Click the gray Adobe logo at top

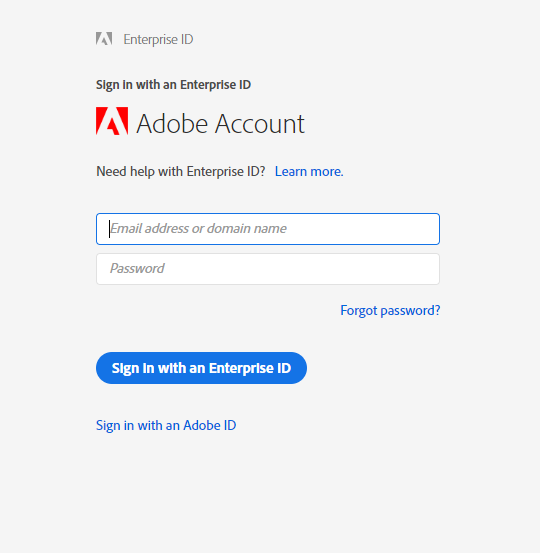(x=104, y=38)
